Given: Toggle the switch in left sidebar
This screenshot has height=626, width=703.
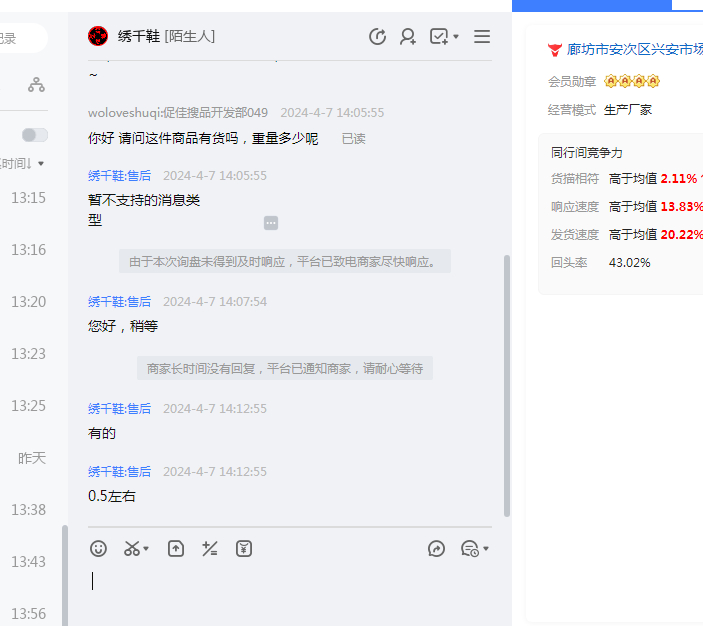Looking at the screenshot, I should [x=35, y=135].
